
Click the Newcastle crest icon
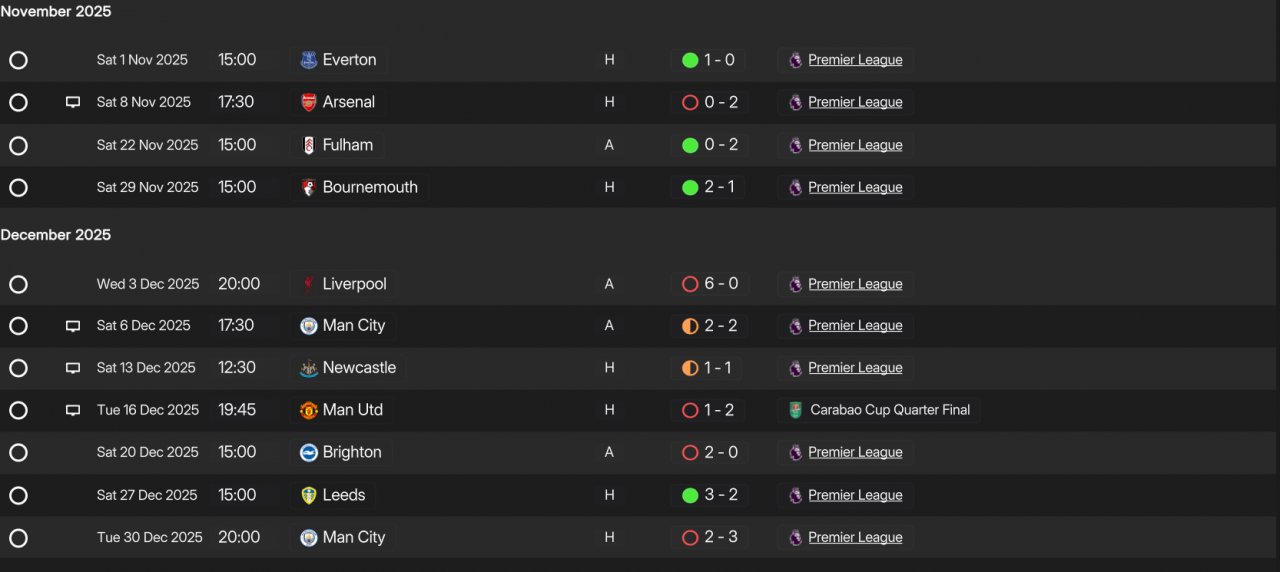point(309,368)
